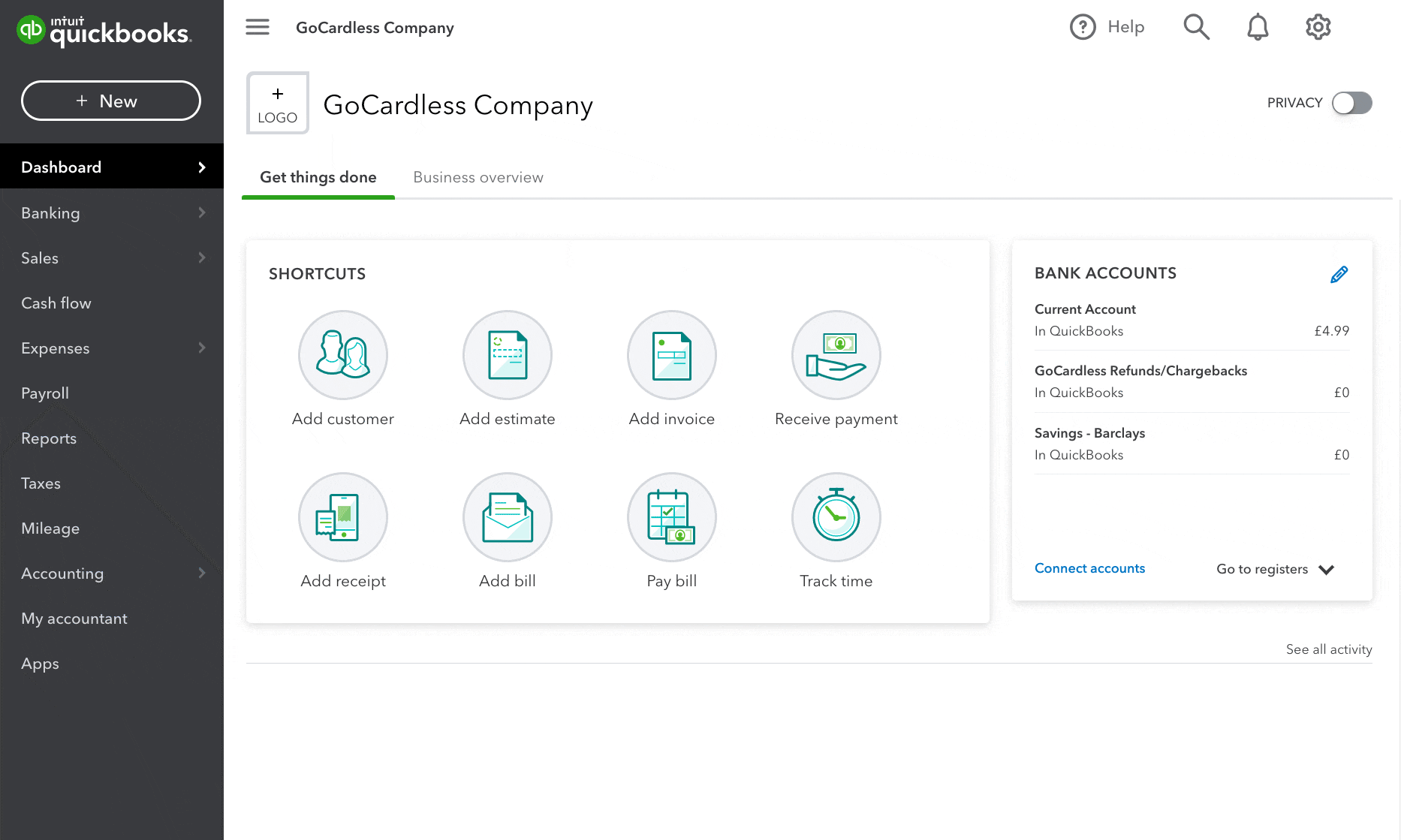The height and width of the screenshot is (840, 1401).
Task: Open the Go to registers dropdown
Action: [1275, 569]
